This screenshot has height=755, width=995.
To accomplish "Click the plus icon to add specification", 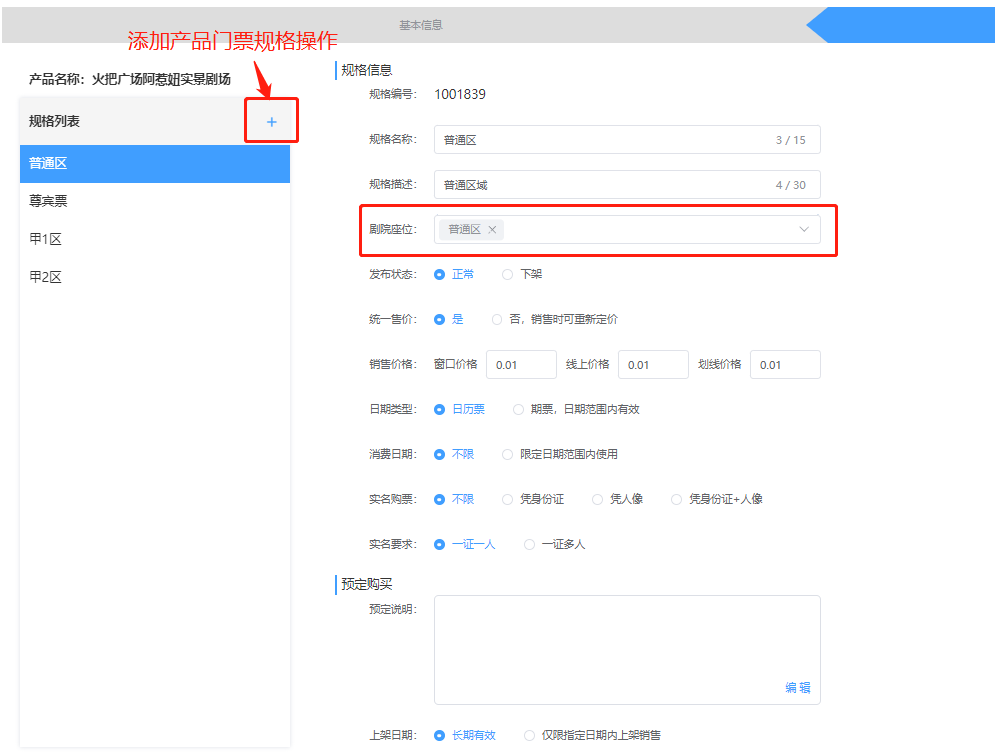I will (271, 122).
